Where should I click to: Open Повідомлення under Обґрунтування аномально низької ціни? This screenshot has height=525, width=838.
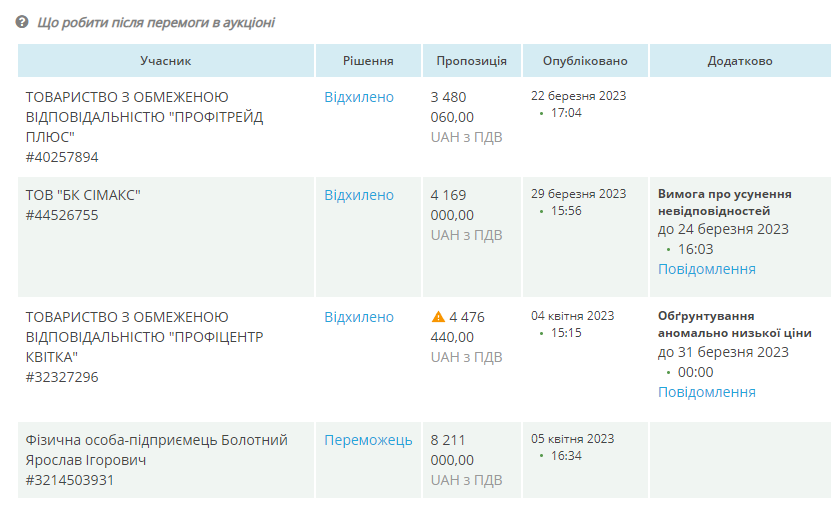[706, 392]
